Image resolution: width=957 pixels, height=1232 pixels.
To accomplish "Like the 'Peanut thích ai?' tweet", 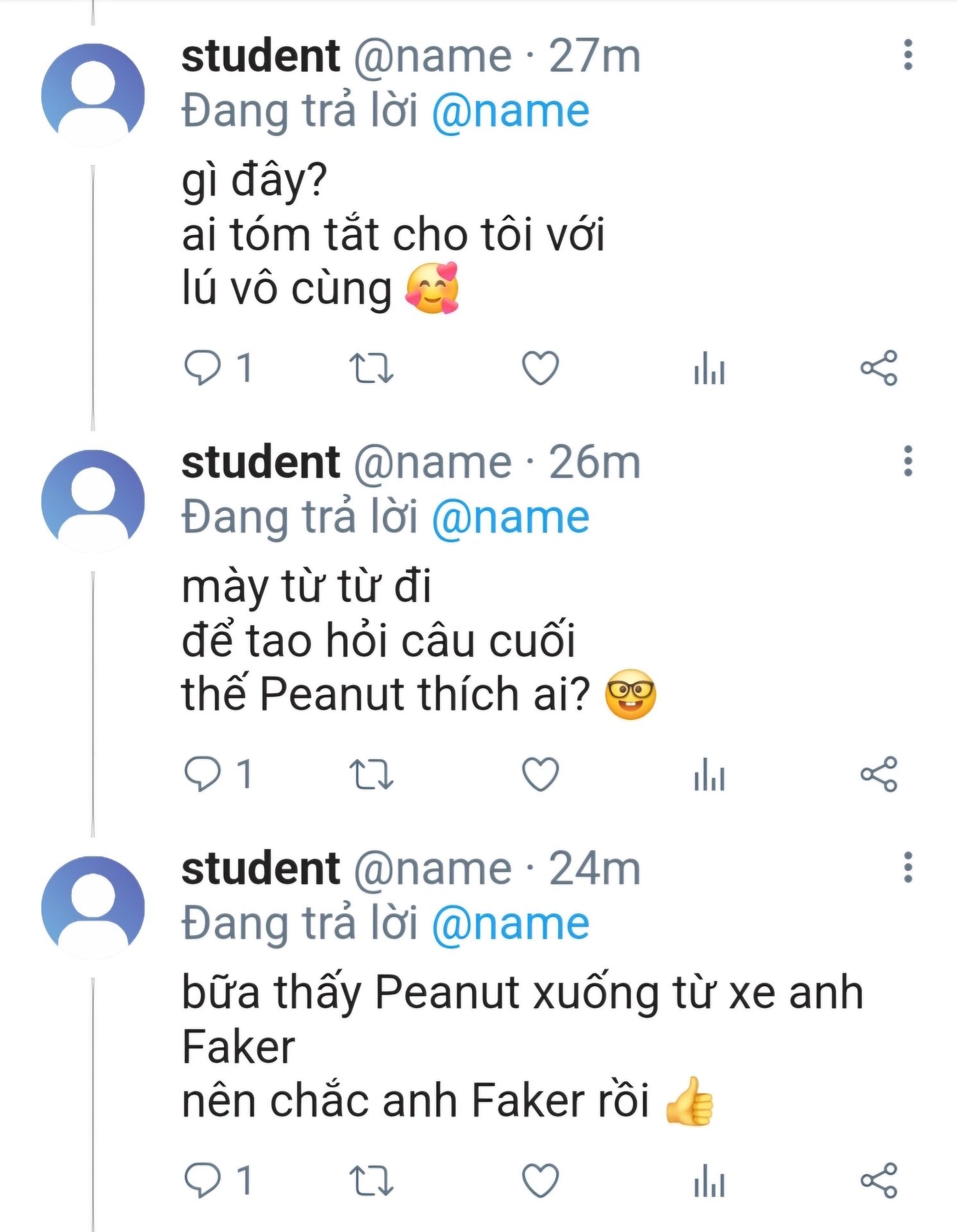I will tap(540, 774).
